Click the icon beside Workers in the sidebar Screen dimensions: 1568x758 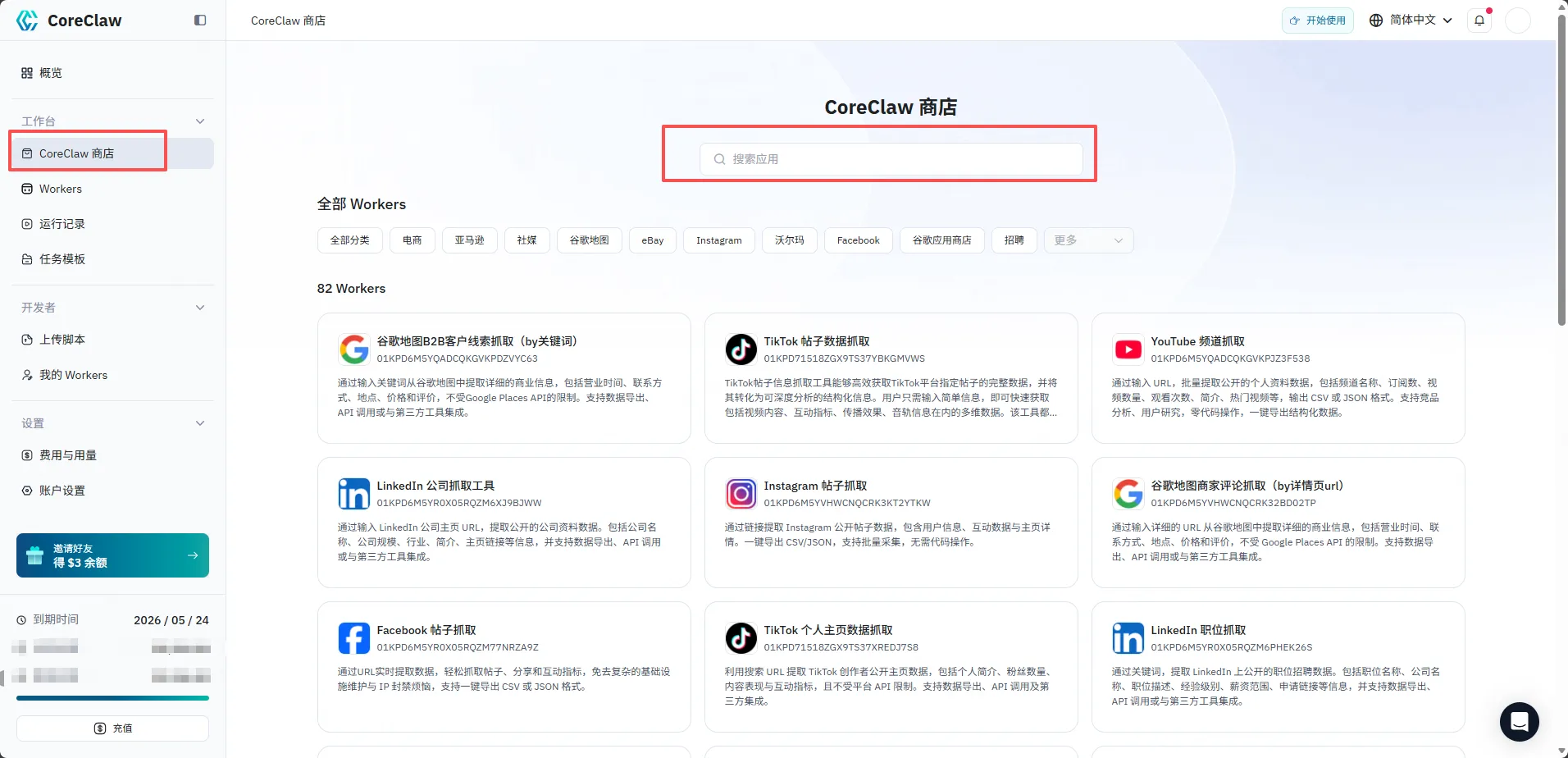(27, 189)
